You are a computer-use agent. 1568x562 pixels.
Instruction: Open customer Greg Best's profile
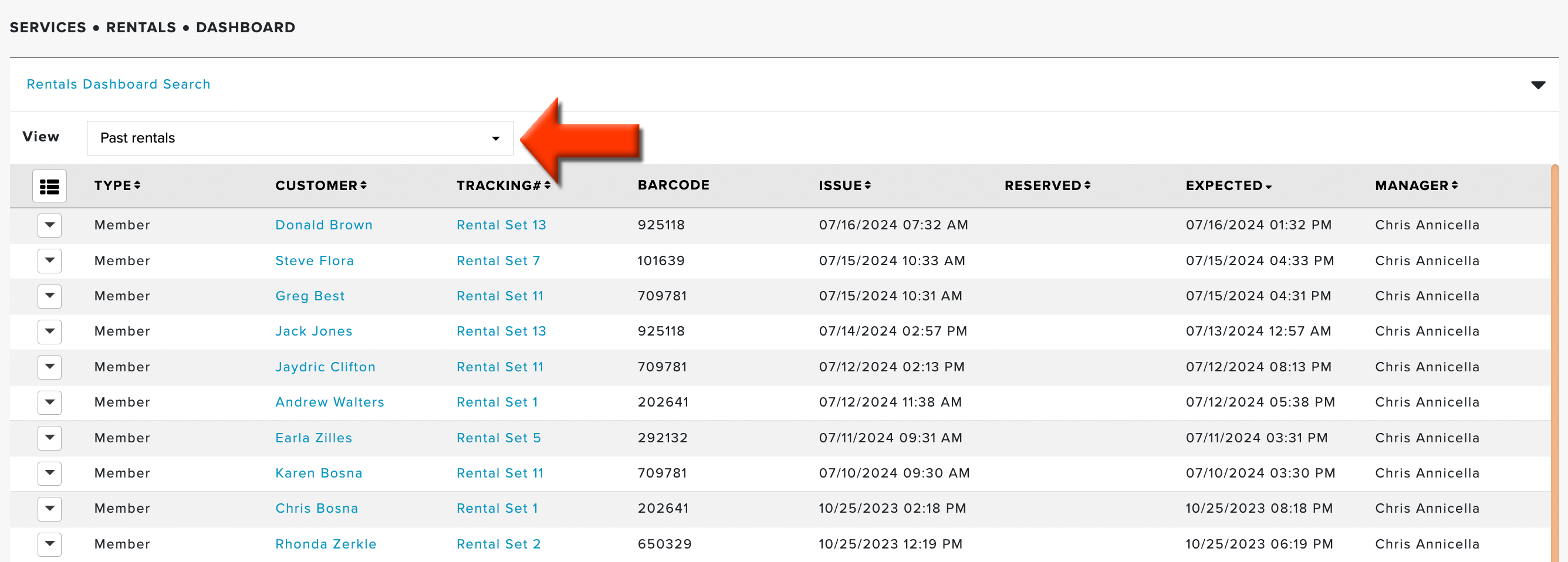[x=310, y=296]
